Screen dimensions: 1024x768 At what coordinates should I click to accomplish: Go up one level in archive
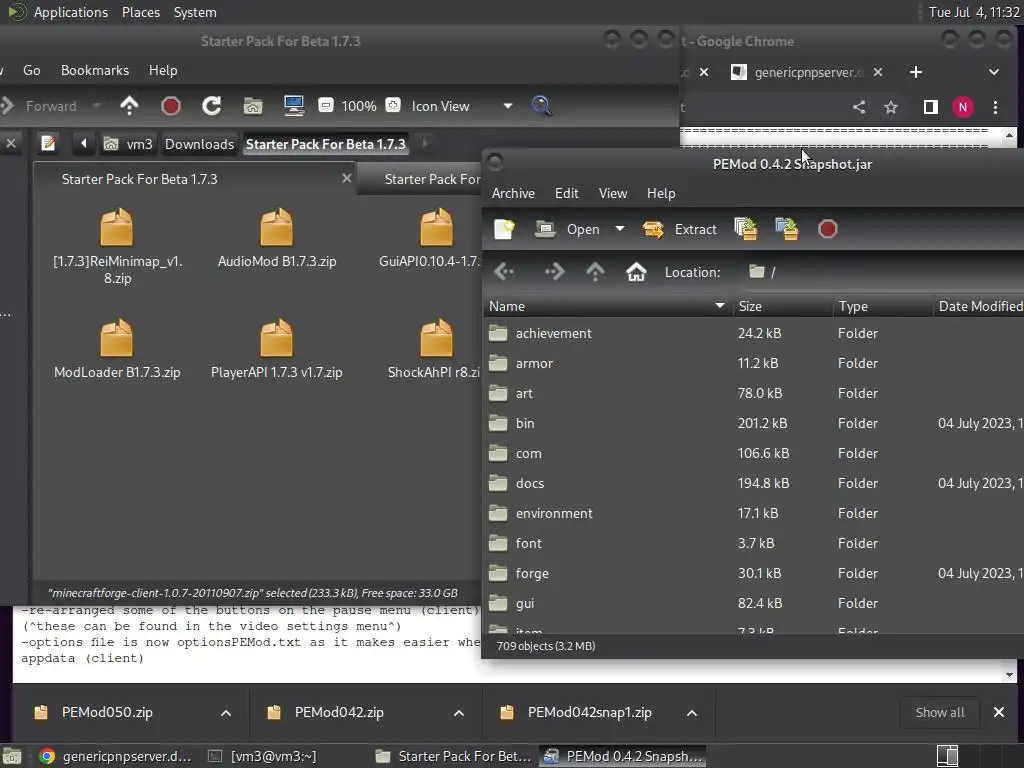pos(595,272)
